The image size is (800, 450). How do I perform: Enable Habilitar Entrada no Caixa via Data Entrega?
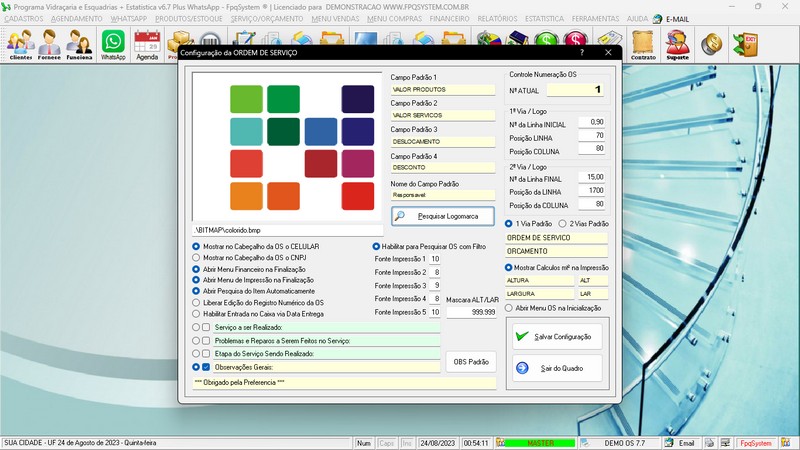click(x=196, y=314)
